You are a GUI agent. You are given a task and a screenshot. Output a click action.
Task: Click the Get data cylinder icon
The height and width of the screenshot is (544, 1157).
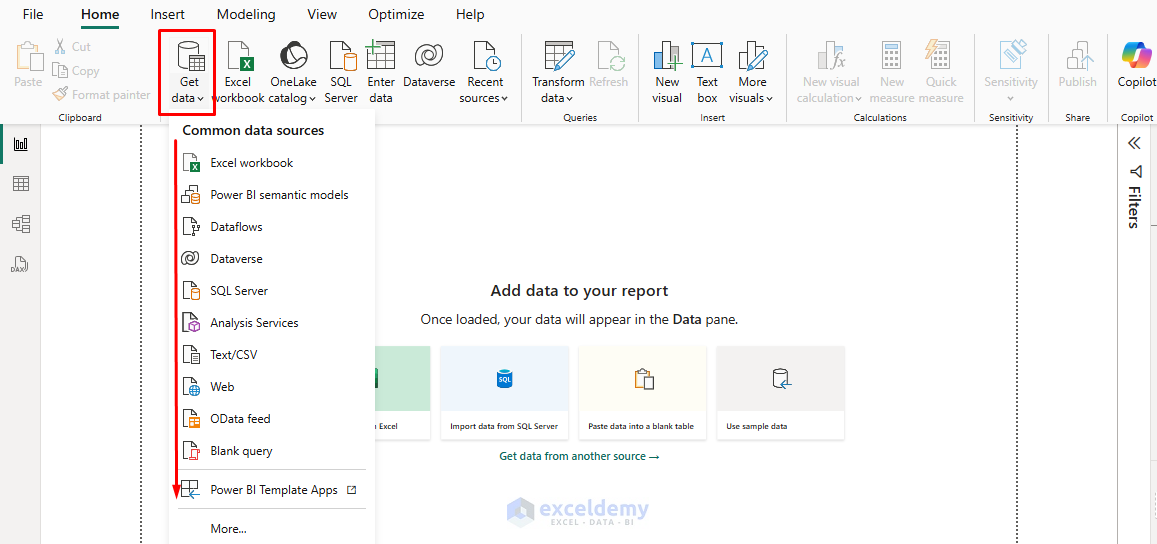coord(191,55)
